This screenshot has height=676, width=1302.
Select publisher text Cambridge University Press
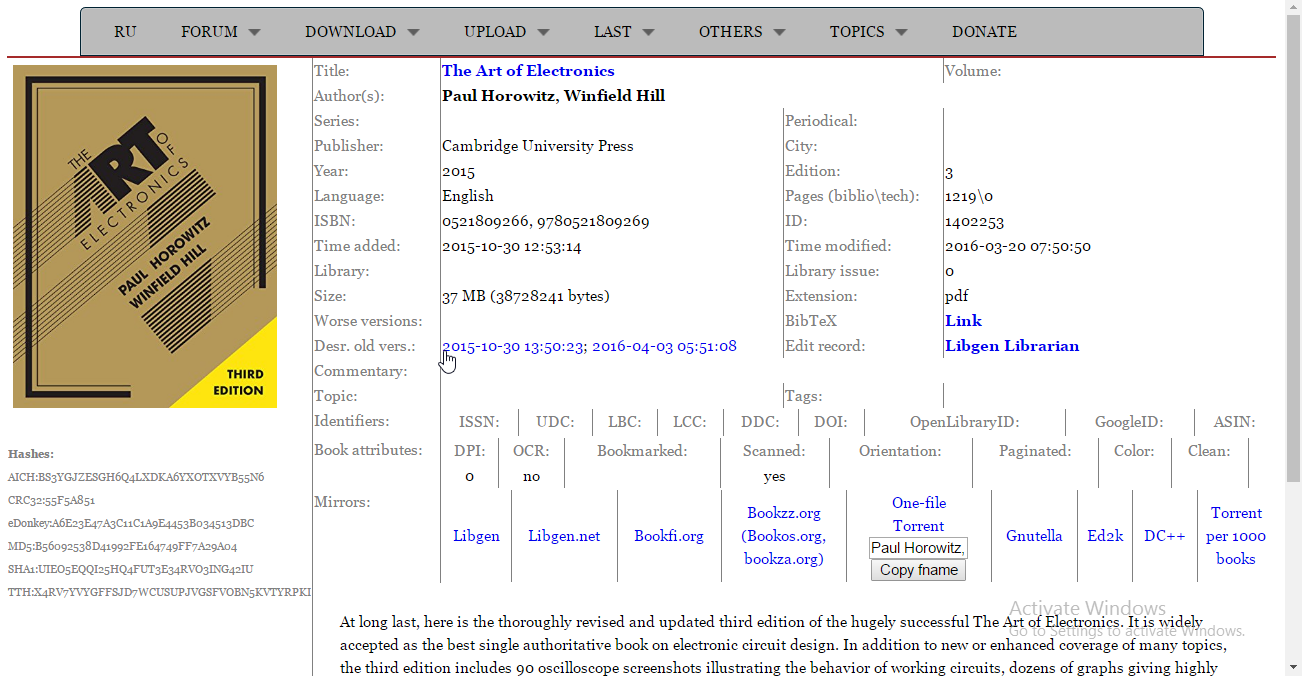538,146
